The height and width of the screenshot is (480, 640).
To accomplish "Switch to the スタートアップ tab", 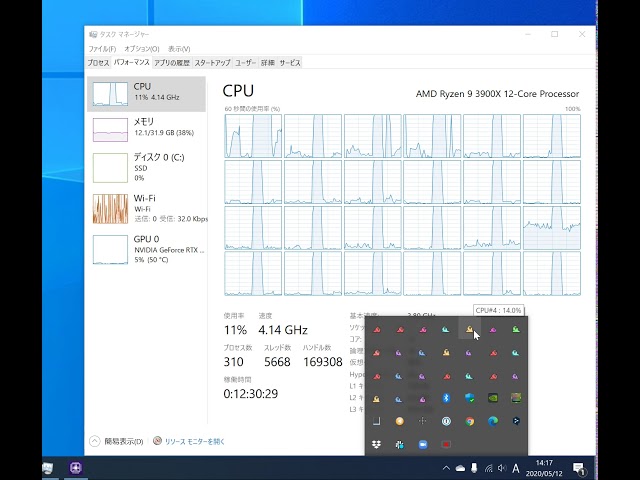I will [x=212, y=62].
